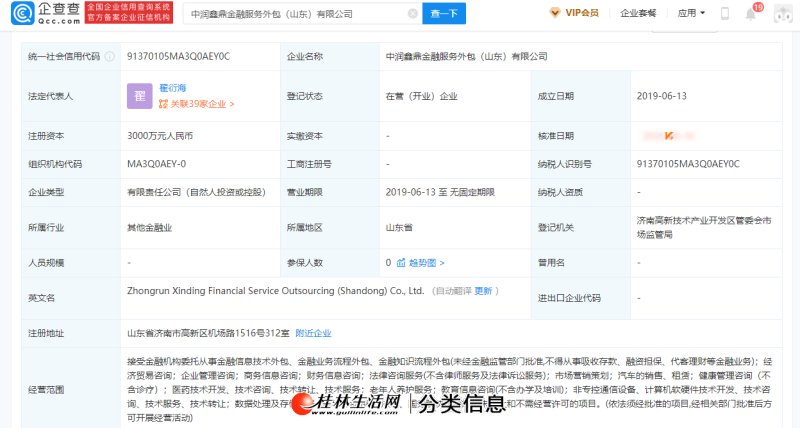The width and height of the screenshot is (800, 428).
Task: Open legal representative 霍衍海 link
Action: click(173, 88)
